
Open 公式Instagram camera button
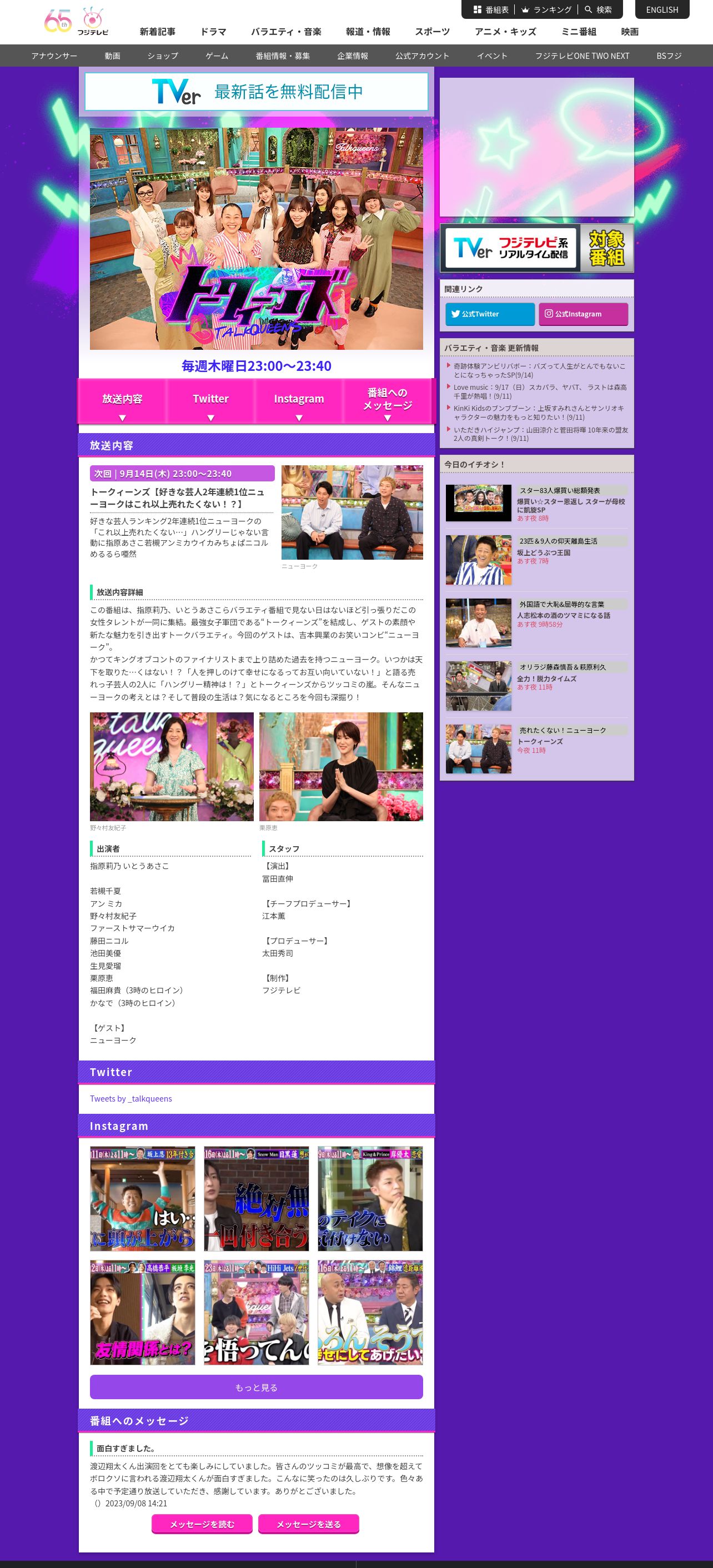pyautogui.click(x=583, y=314)
